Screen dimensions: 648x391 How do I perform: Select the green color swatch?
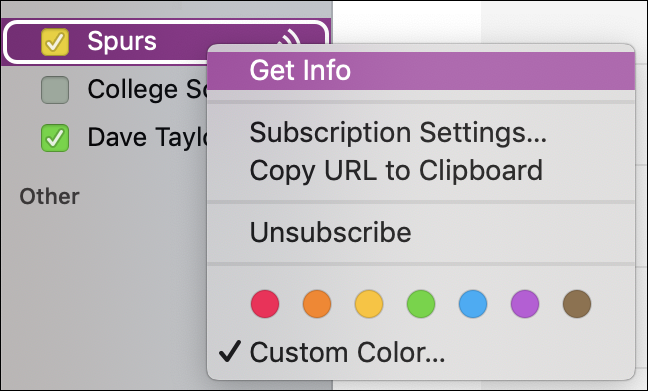tap(421, 304)
